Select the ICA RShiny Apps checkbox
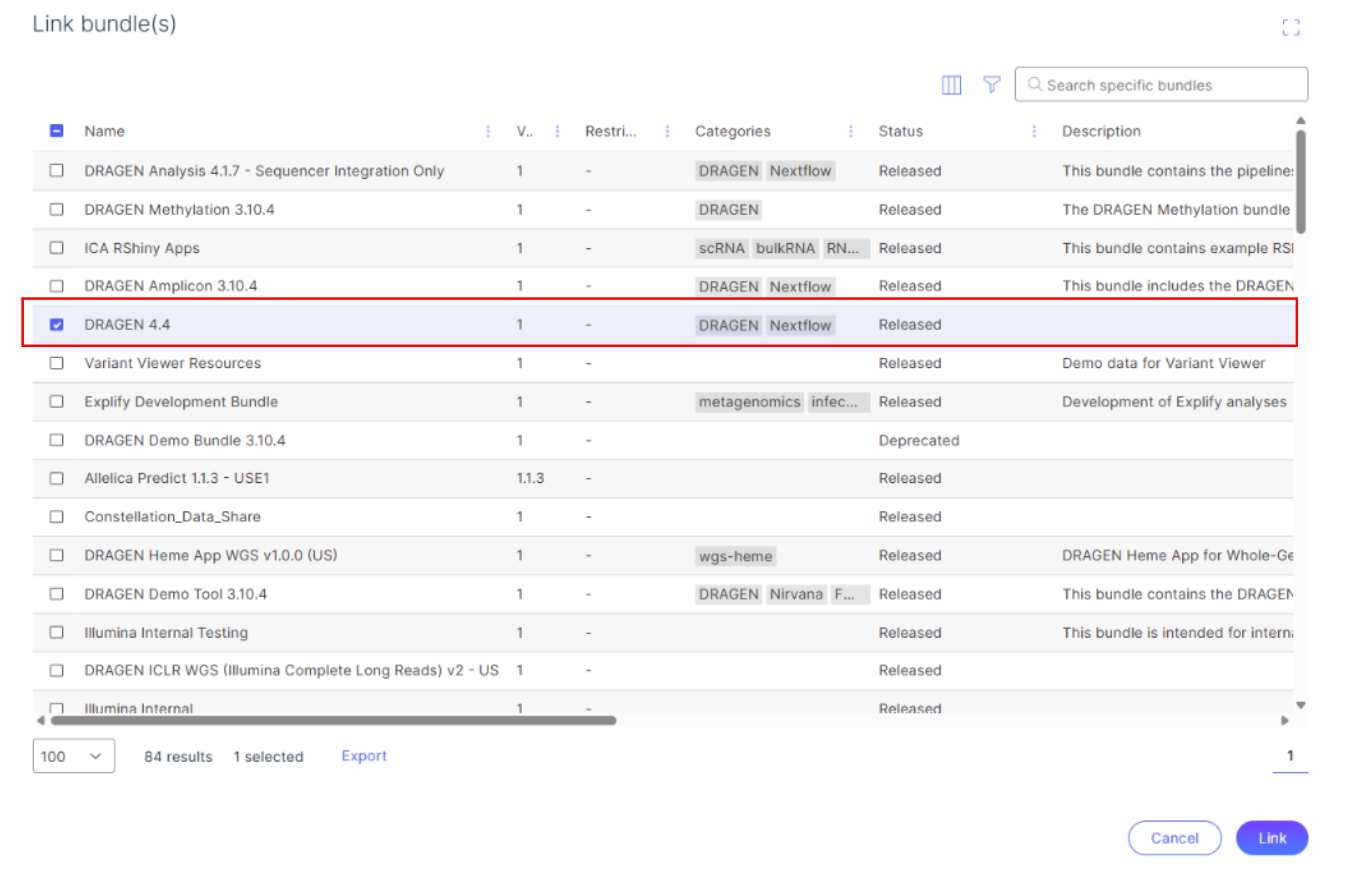Viewport: 1365px width, 877px height. (x=57, y=248)
